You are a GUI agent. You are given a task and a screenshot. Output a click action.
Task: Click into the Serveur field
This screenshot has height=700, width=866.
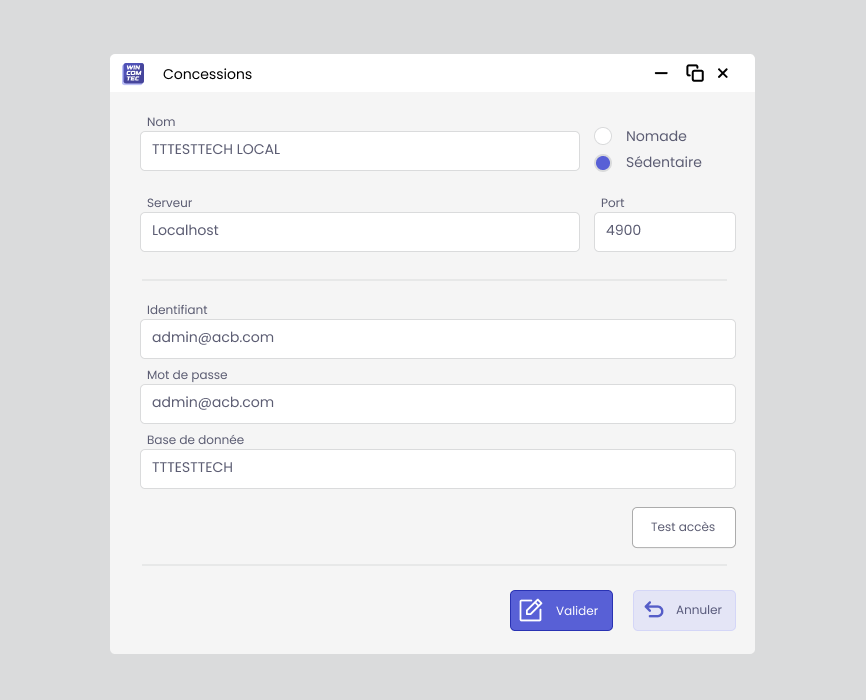(360, 232)
